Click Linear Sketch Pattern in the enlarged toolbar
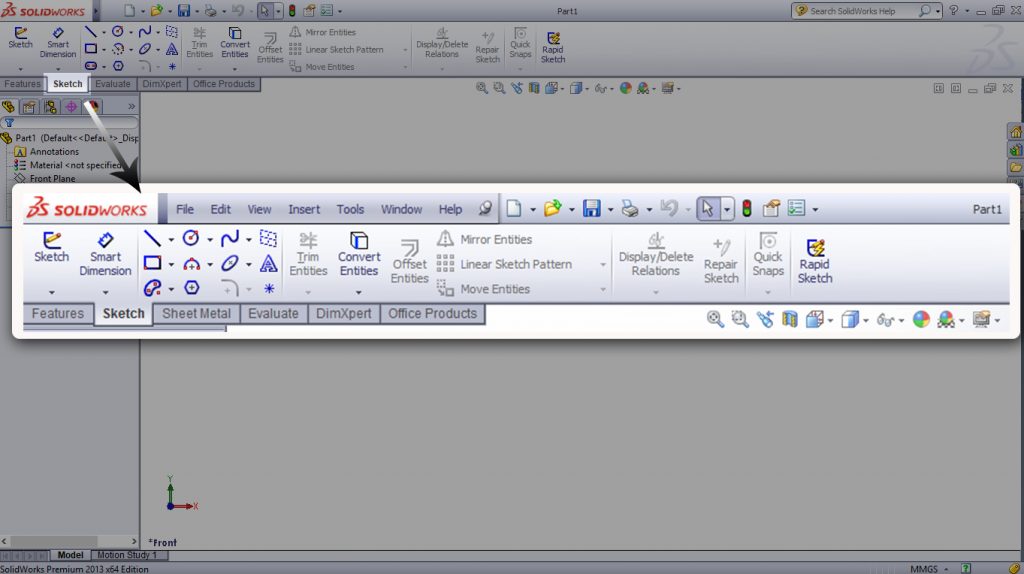Image resolution: width=1024 pixels, height=574 pixels. pos(504,264)
